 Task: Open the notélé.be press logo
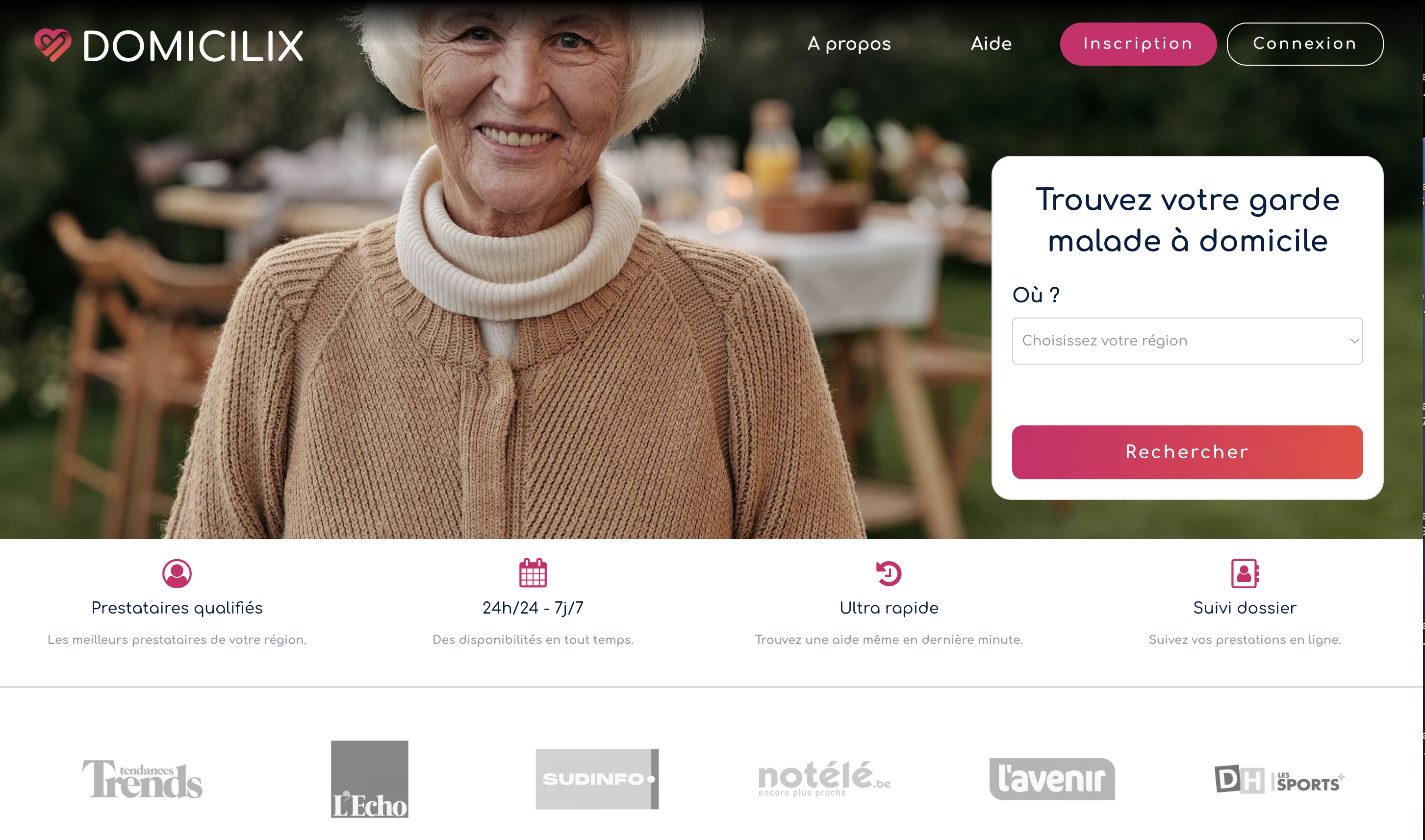pos(824,779)
